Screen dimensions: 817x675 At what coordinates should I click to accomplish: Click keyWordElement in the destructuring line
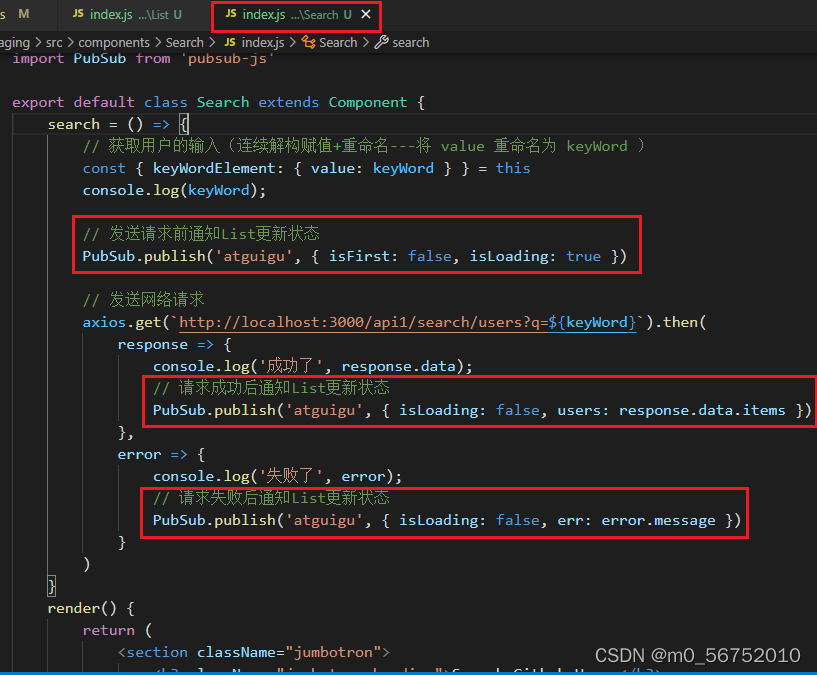point(214,168)
